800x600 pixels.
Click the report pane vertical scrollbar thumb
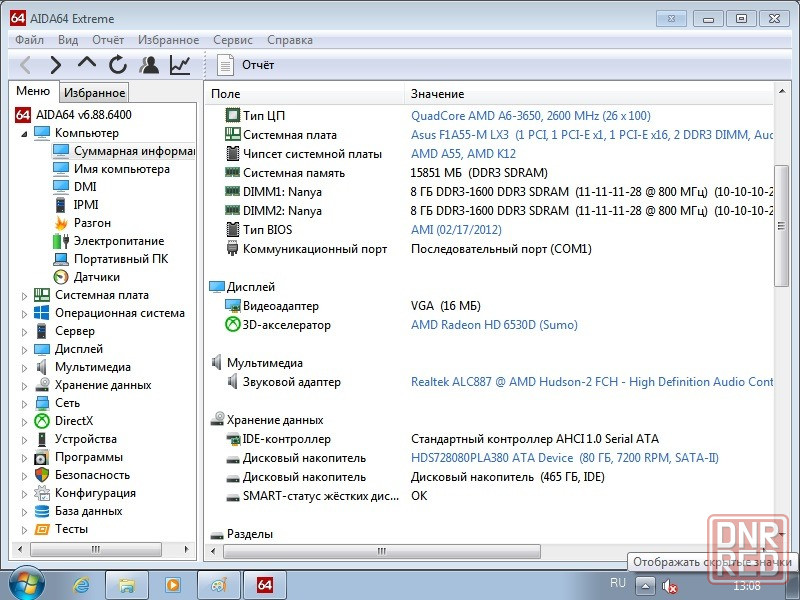[x=781, y=226]
